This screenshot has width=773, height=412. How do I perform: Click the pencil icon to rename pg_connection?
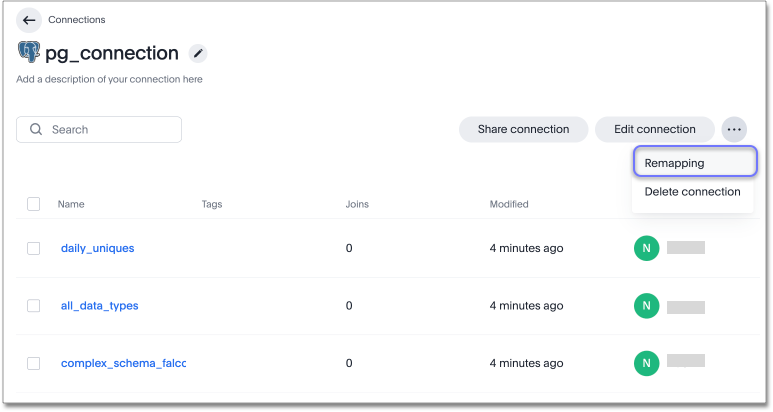197,54
